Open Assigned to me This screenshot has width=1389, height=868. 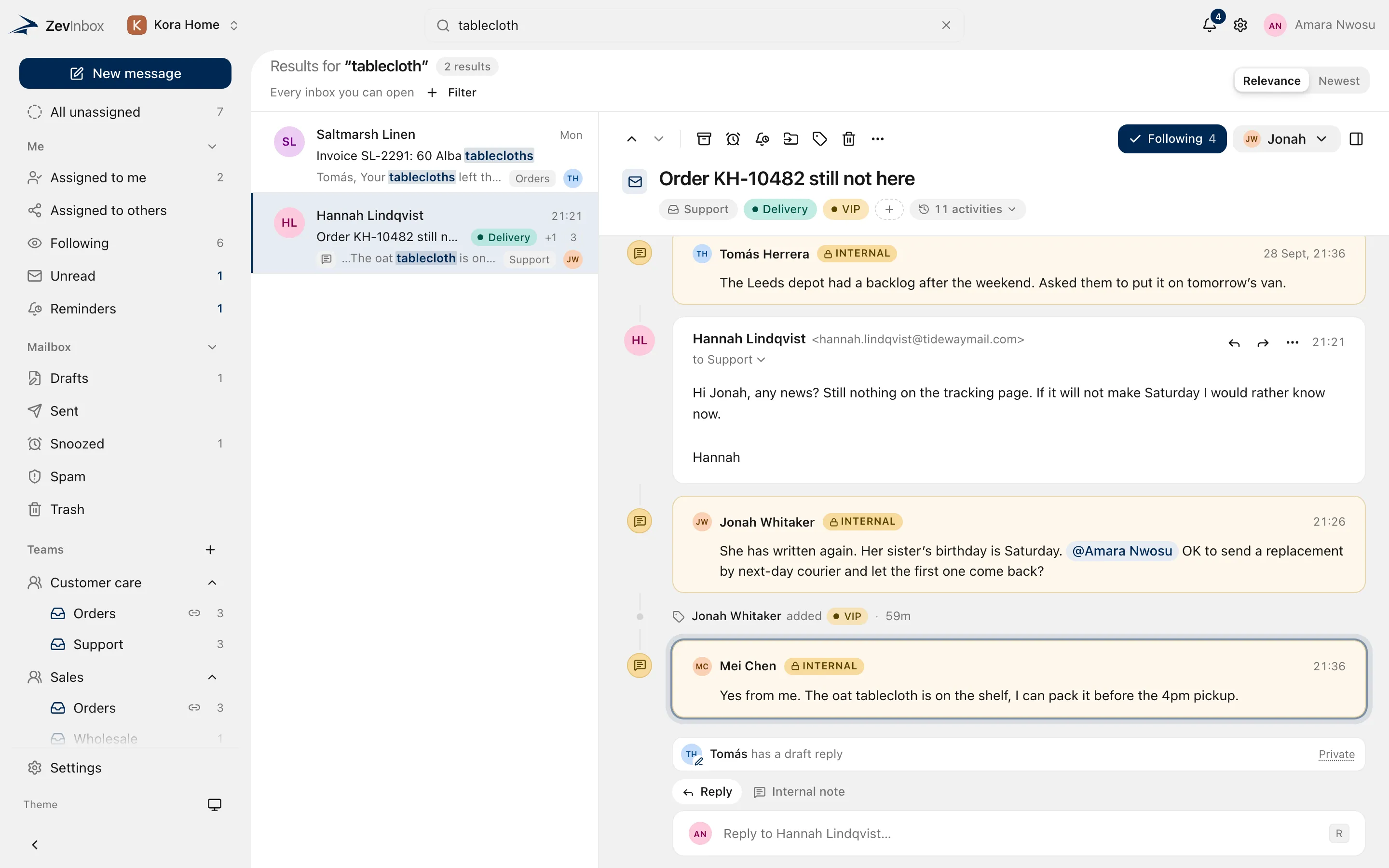[x=125, y=177]
